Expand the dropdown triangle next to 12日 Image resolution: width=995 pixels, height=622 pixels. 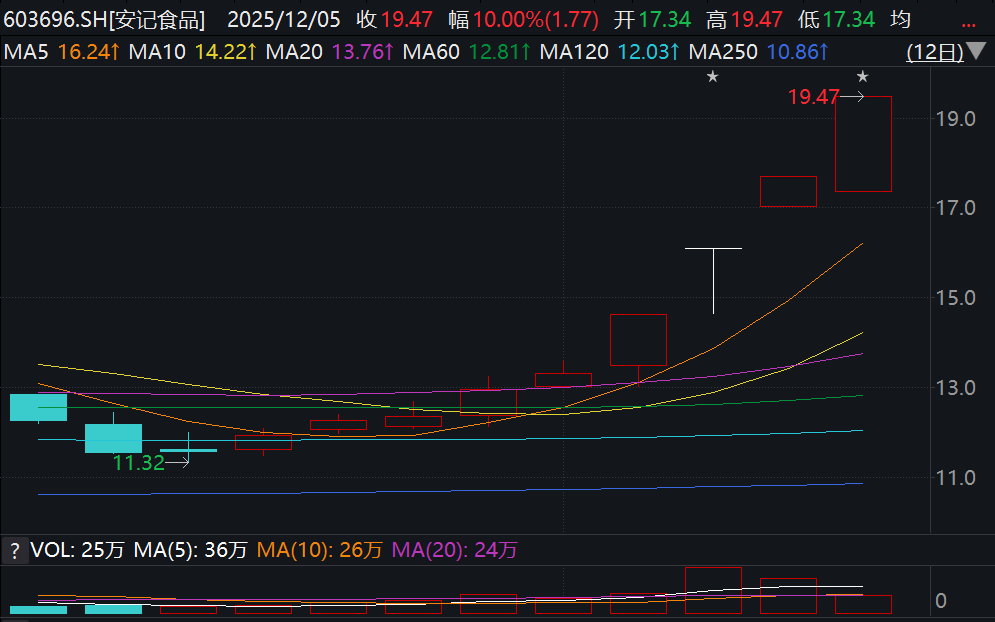pos(975,51)
